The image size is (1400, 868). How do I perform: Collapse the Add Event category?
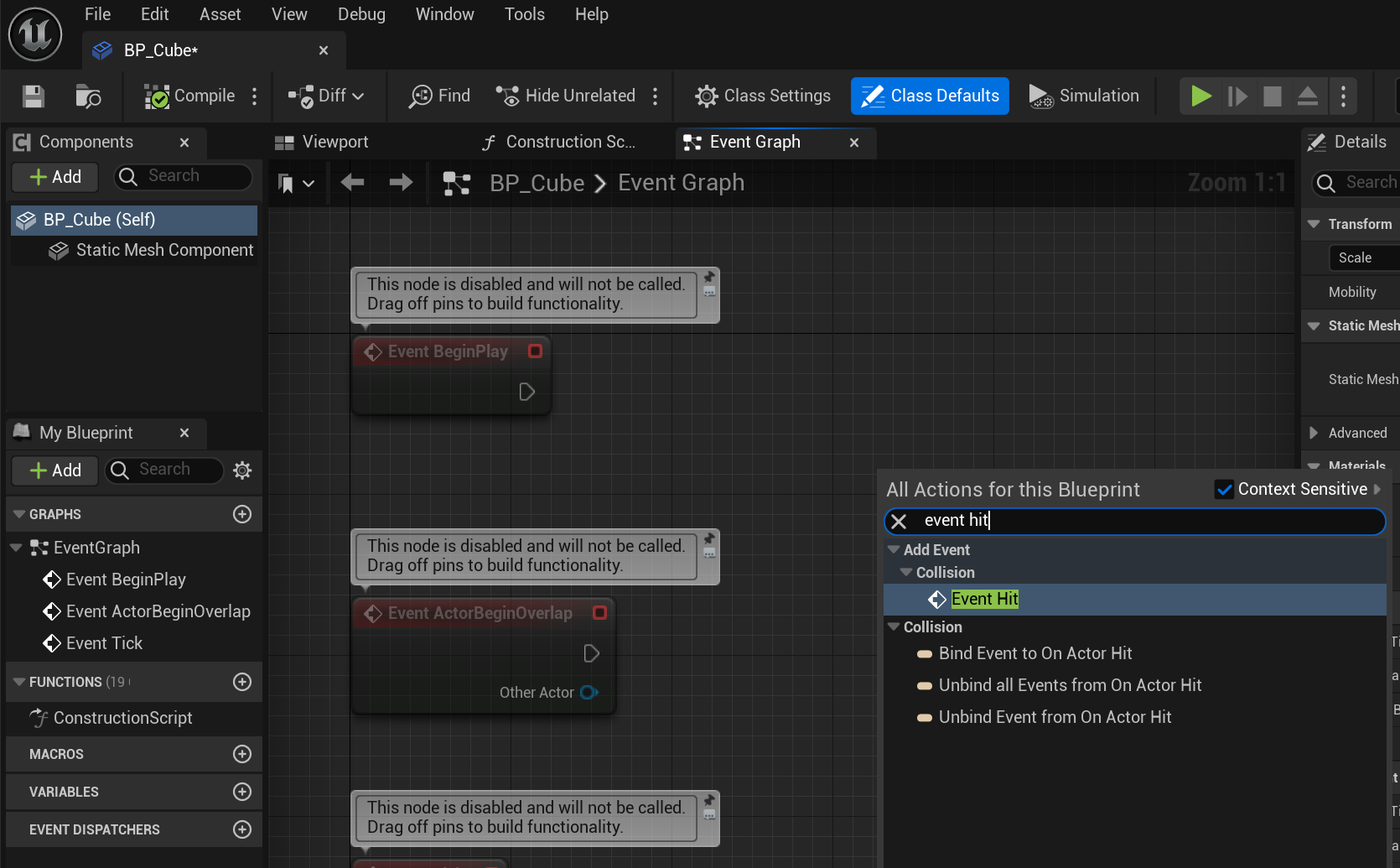point(894,550)
